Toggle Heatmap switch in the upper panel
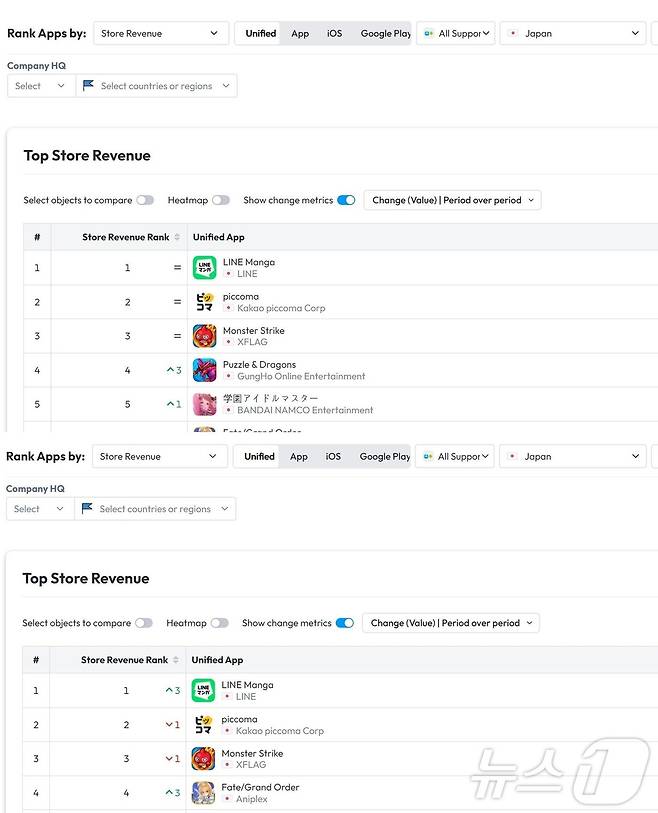The width and height of the screenshot is (658, 813). click(x=220, y=200)
